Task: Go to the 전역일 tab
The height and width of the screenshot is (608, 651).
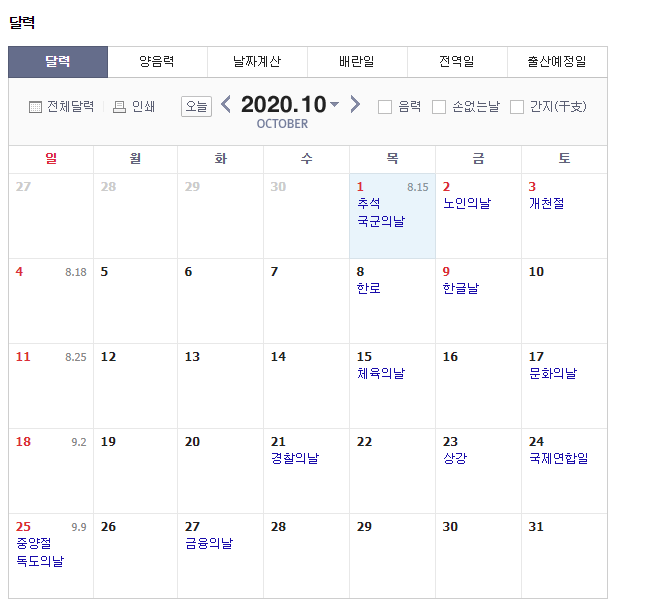Action: click(x=457, y=62)
